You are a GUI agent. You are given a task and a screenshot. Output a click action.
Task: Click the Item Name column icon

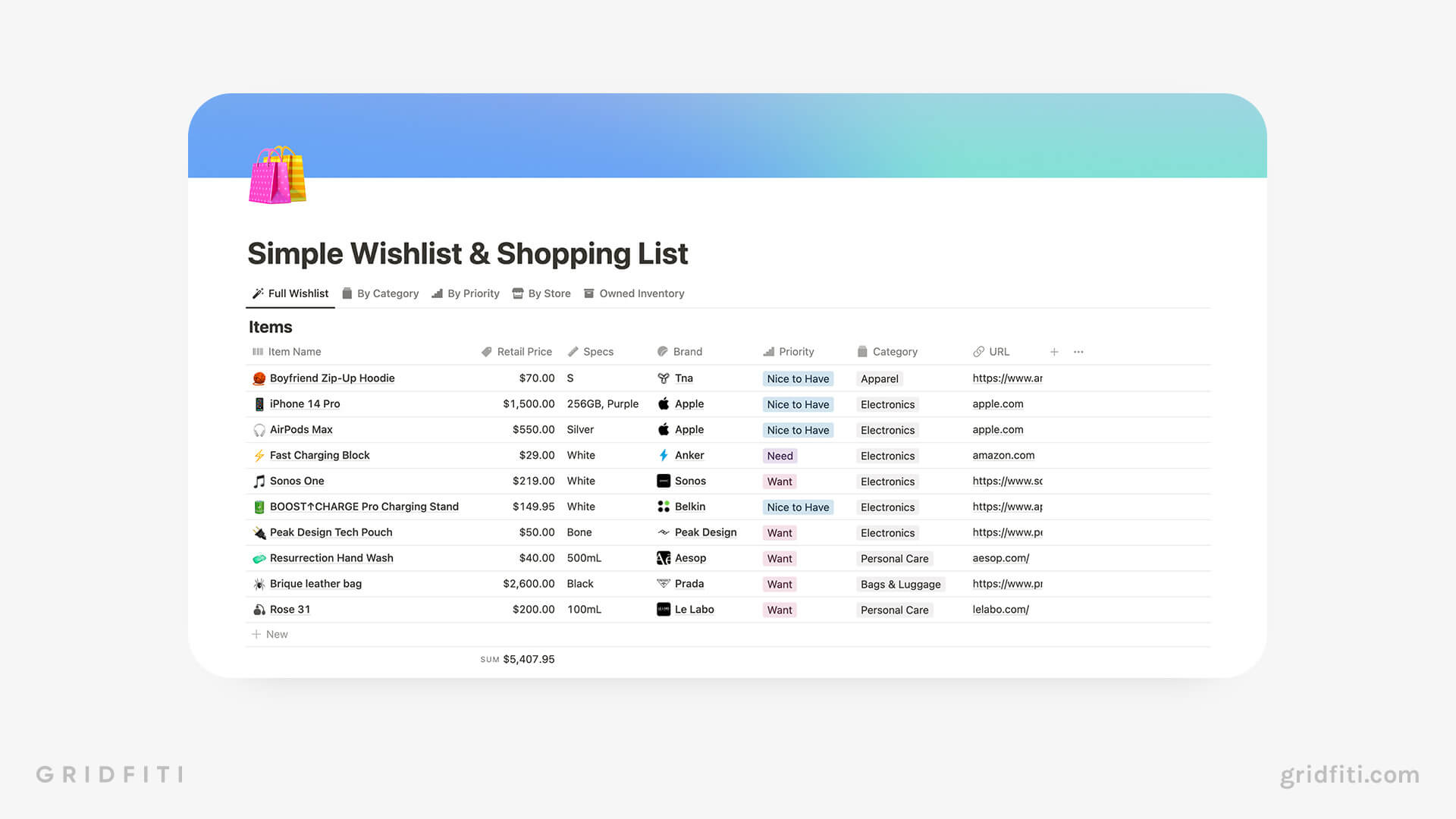click(258, 351)
